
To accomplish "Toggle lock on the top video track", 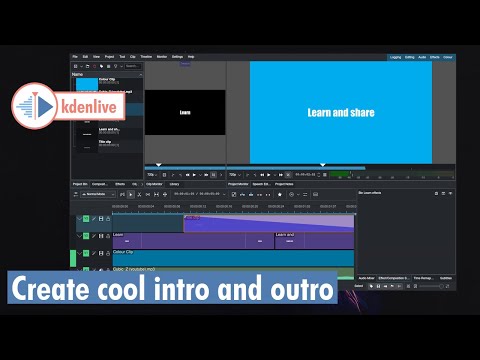I will (108, 219).
